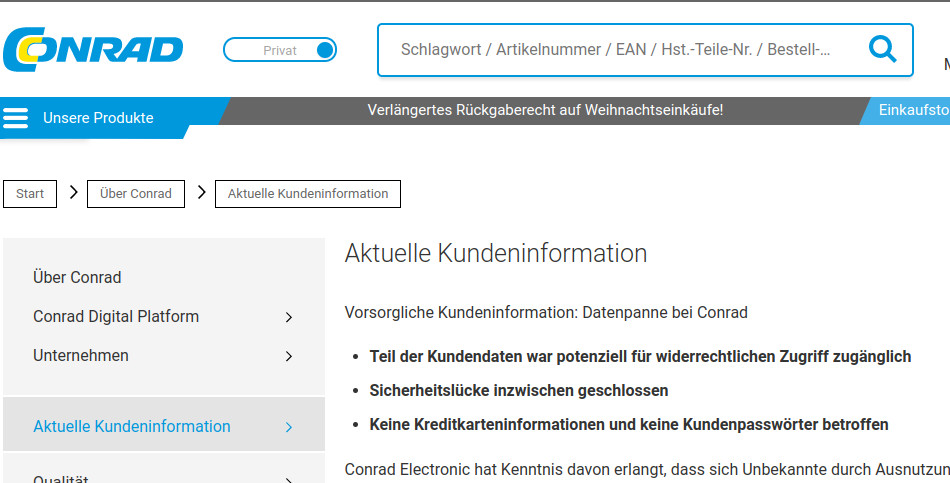Screen dimensions: 950x483
Task: Open Über Conrad breadcrumb
Action: click(136, 194)
